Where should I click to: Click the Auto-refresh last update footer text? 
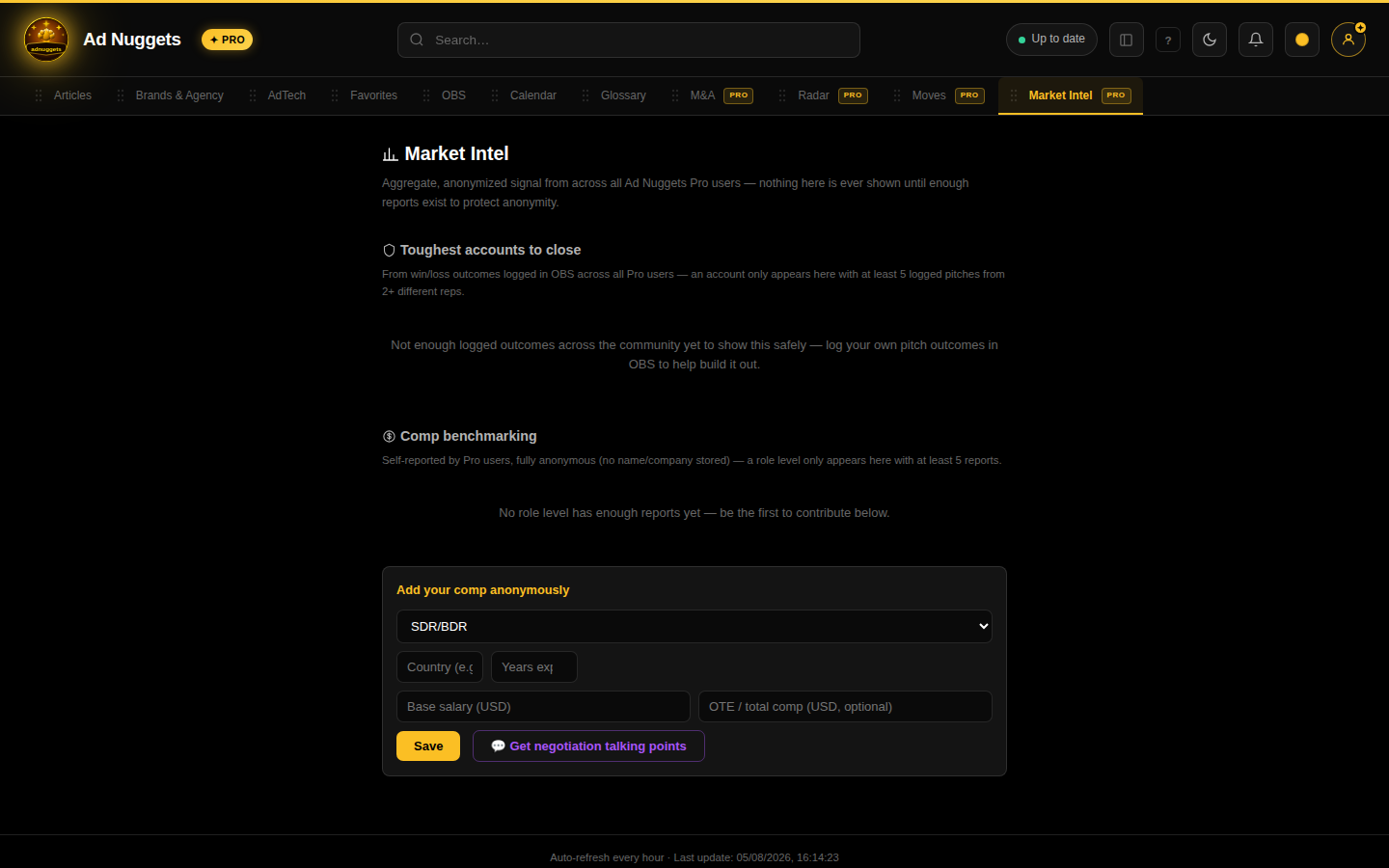pyautogui.click(x=694, y=857)
